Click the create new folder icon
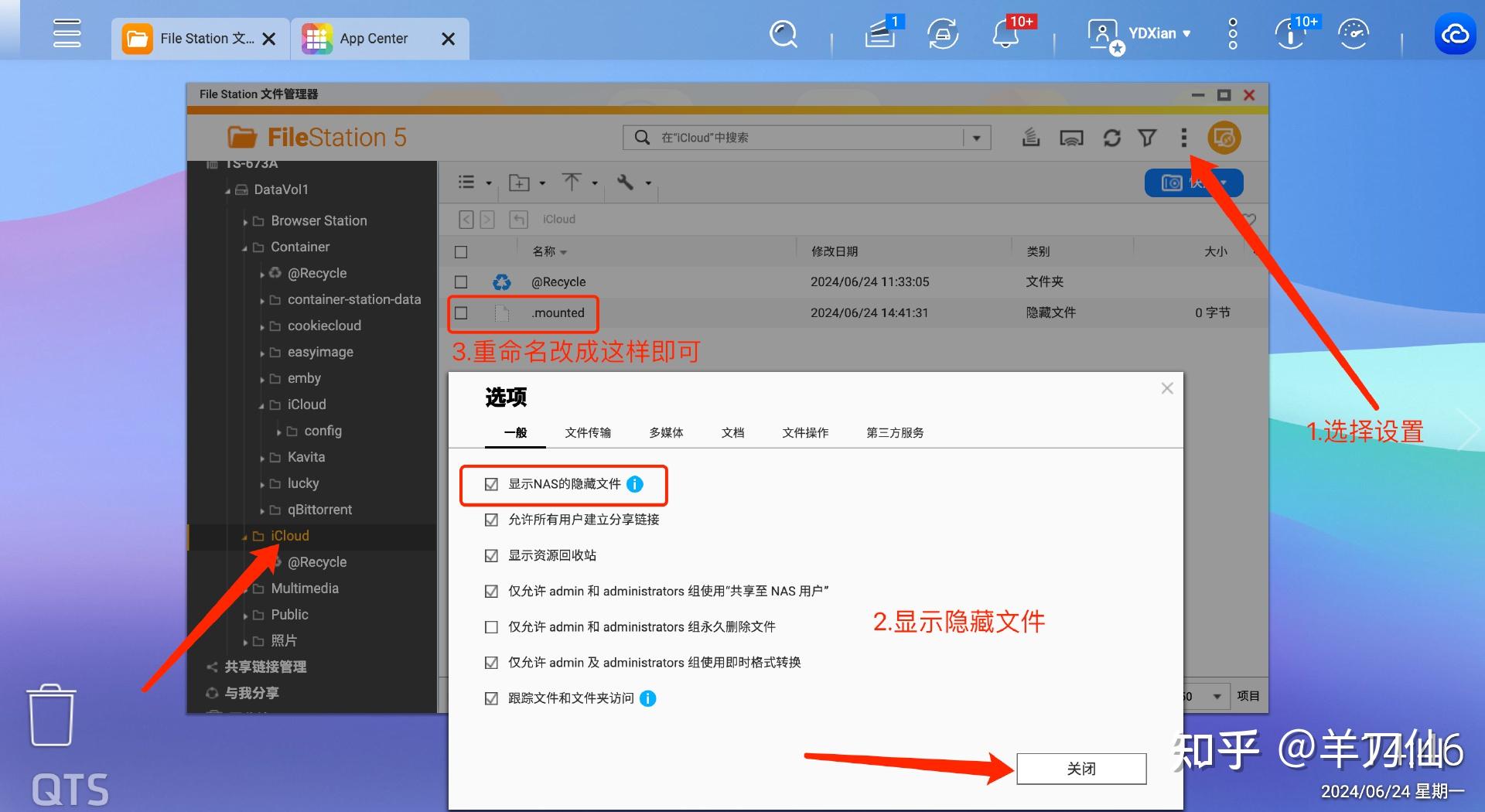Viewport: 1485px width, 812px height. point(519,183)
